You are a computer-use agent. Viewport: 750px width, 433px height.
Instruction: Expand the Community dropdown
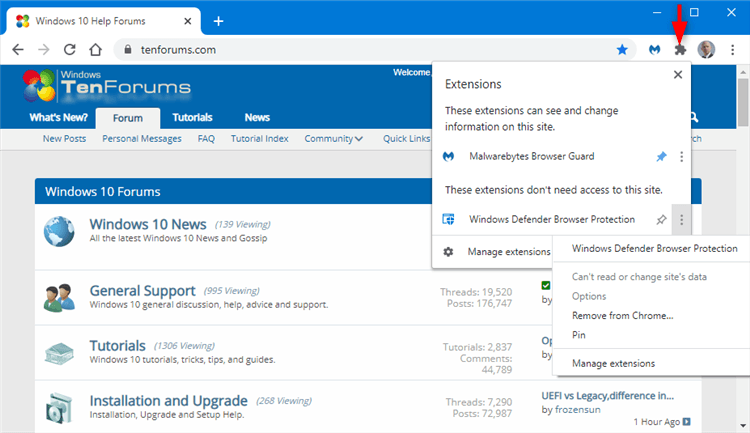click(333, 139)
